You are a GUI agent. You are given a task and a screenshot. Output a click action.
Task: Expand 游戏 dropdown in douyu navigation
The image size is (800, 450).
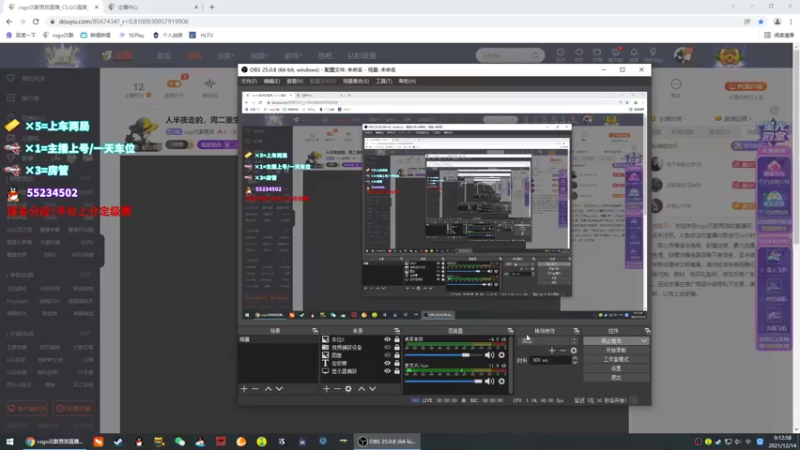tap(292, 56)
